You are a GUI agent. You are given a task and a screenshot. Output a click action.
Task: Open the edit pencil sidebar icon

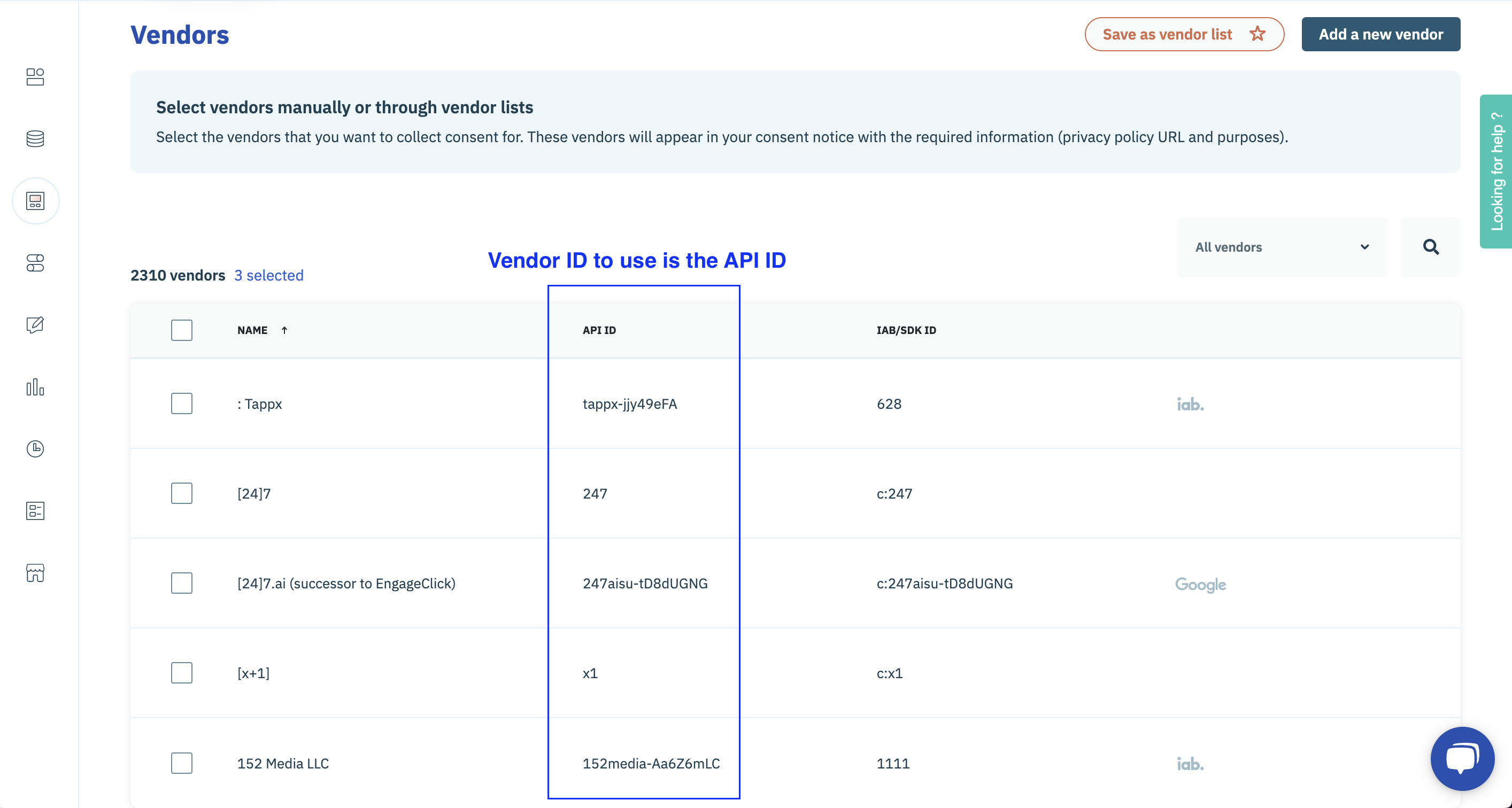pyautogui.click(x=35, y=325)
